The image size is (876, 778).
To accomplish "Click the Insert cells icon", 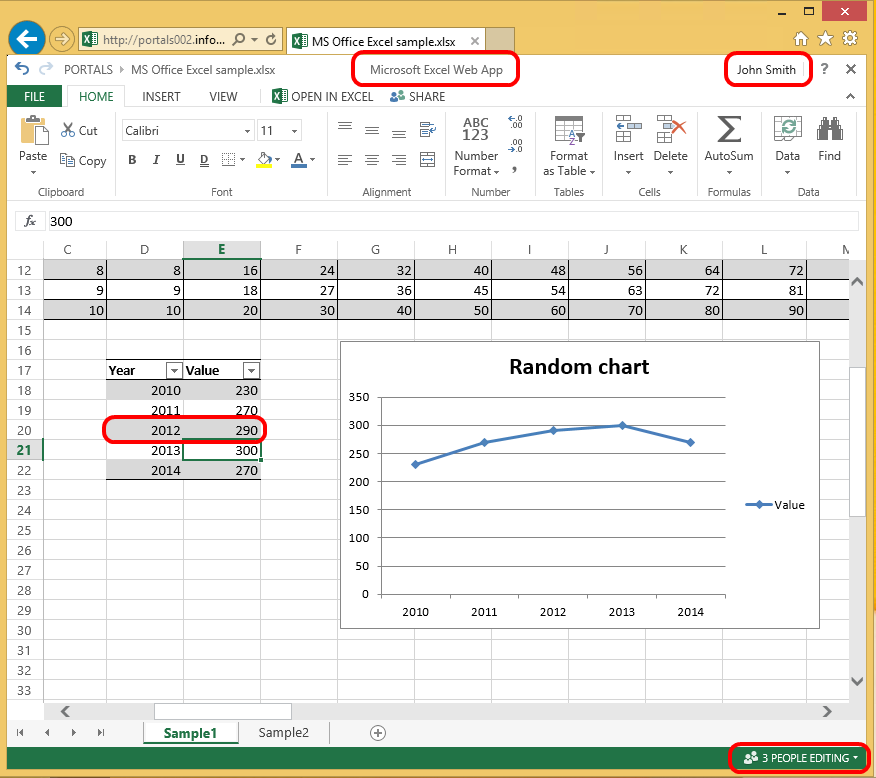I will tap(628, 128).
